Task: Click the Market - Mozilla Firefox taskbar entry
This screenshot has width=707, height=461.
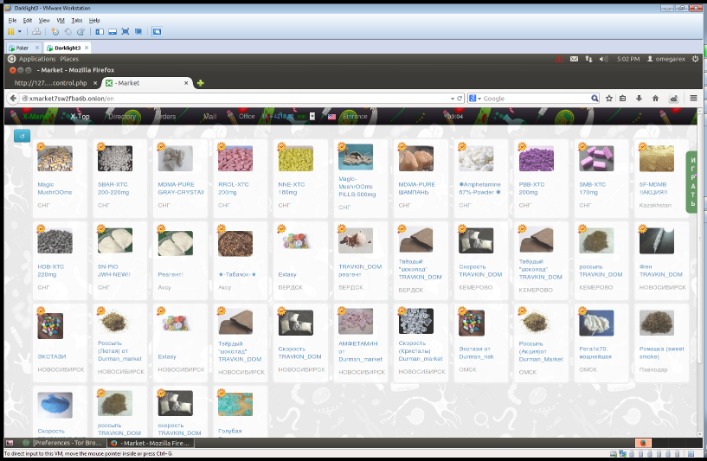Action: pos(151,443)
